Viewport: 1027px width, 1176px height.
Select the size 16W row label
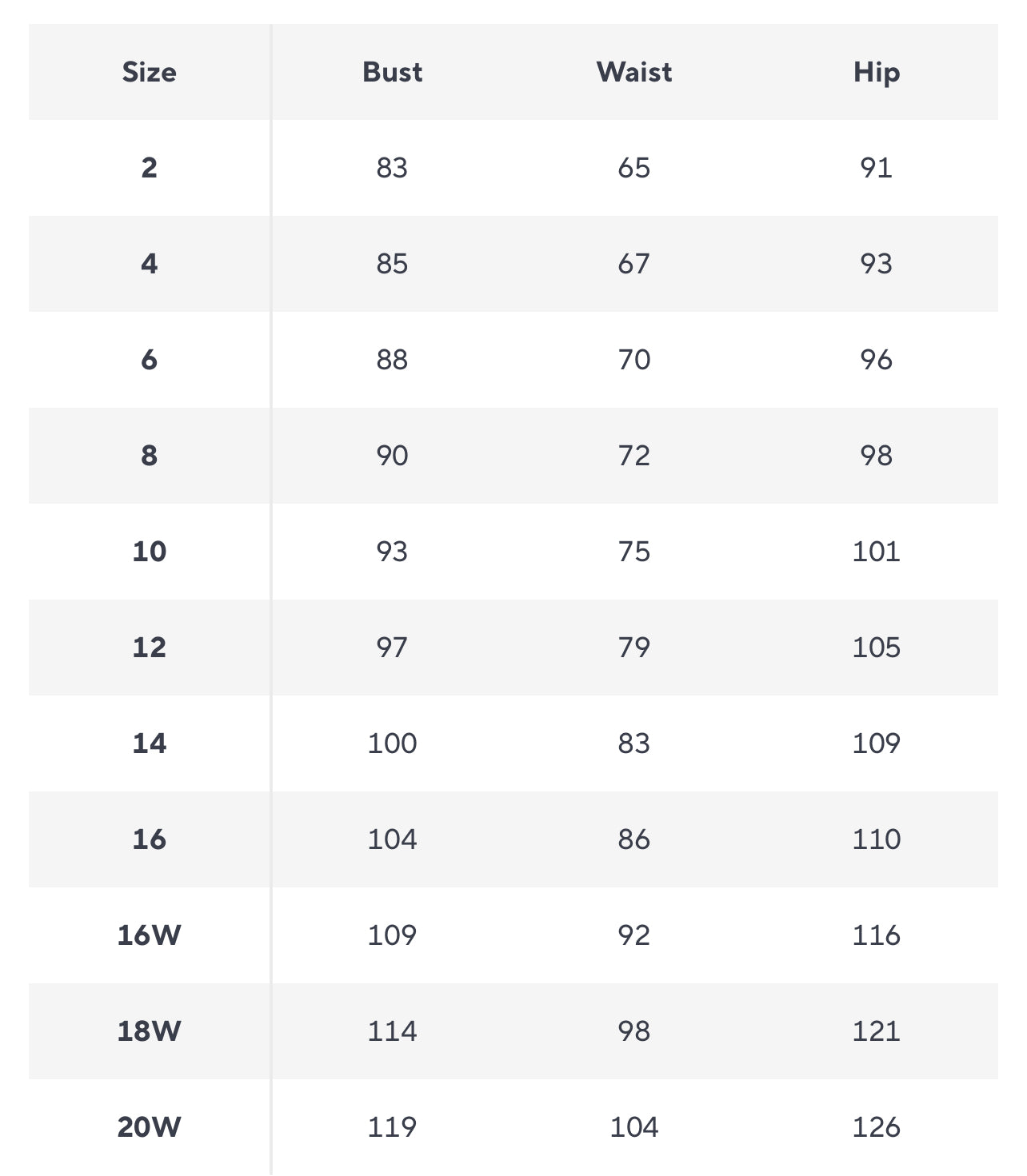point(150,935)
